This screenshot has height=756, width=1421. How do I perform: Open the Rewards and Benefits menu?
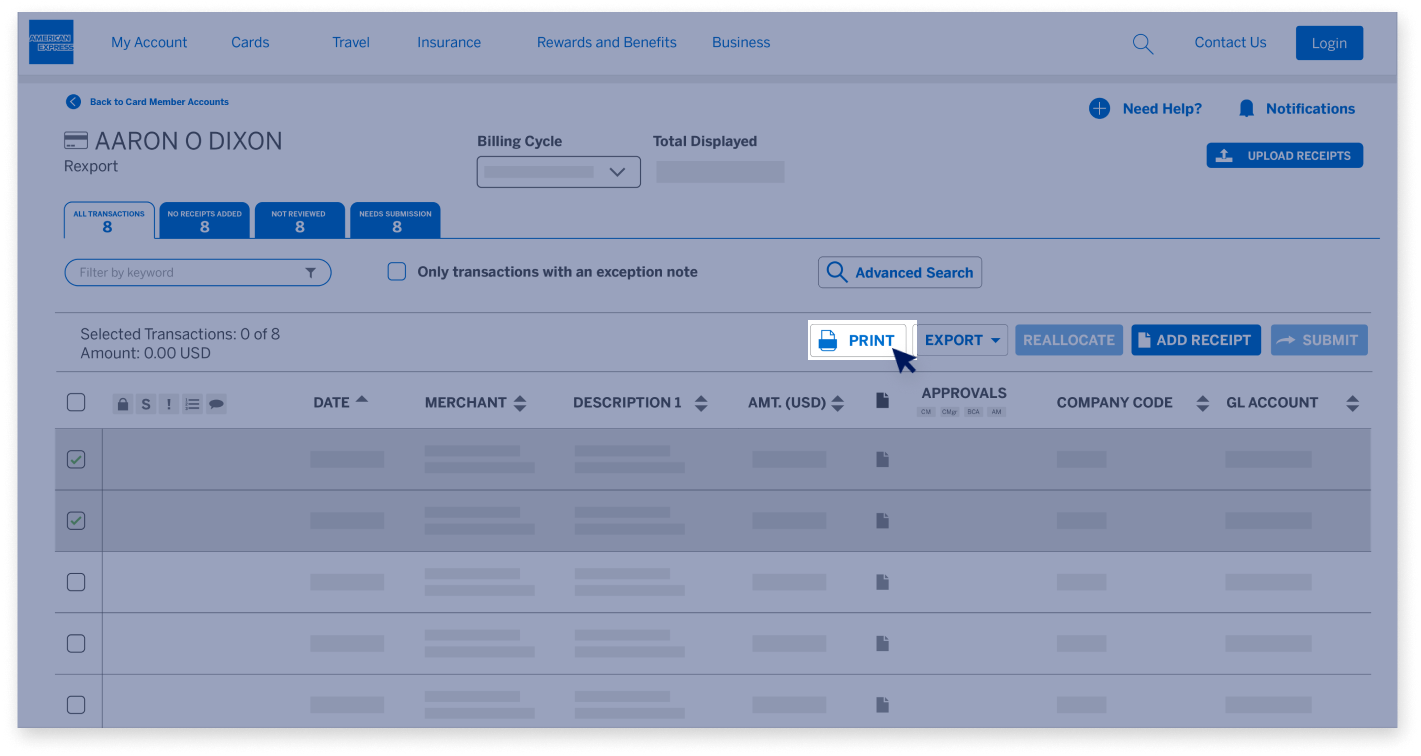[606, 42]
